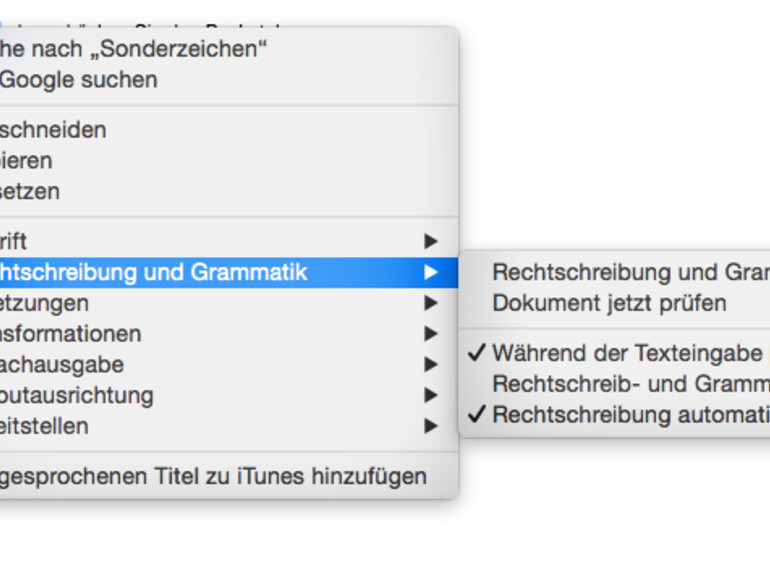
Task: Open the submenu entry ending in "etzungen"
Action: (45, 303)
